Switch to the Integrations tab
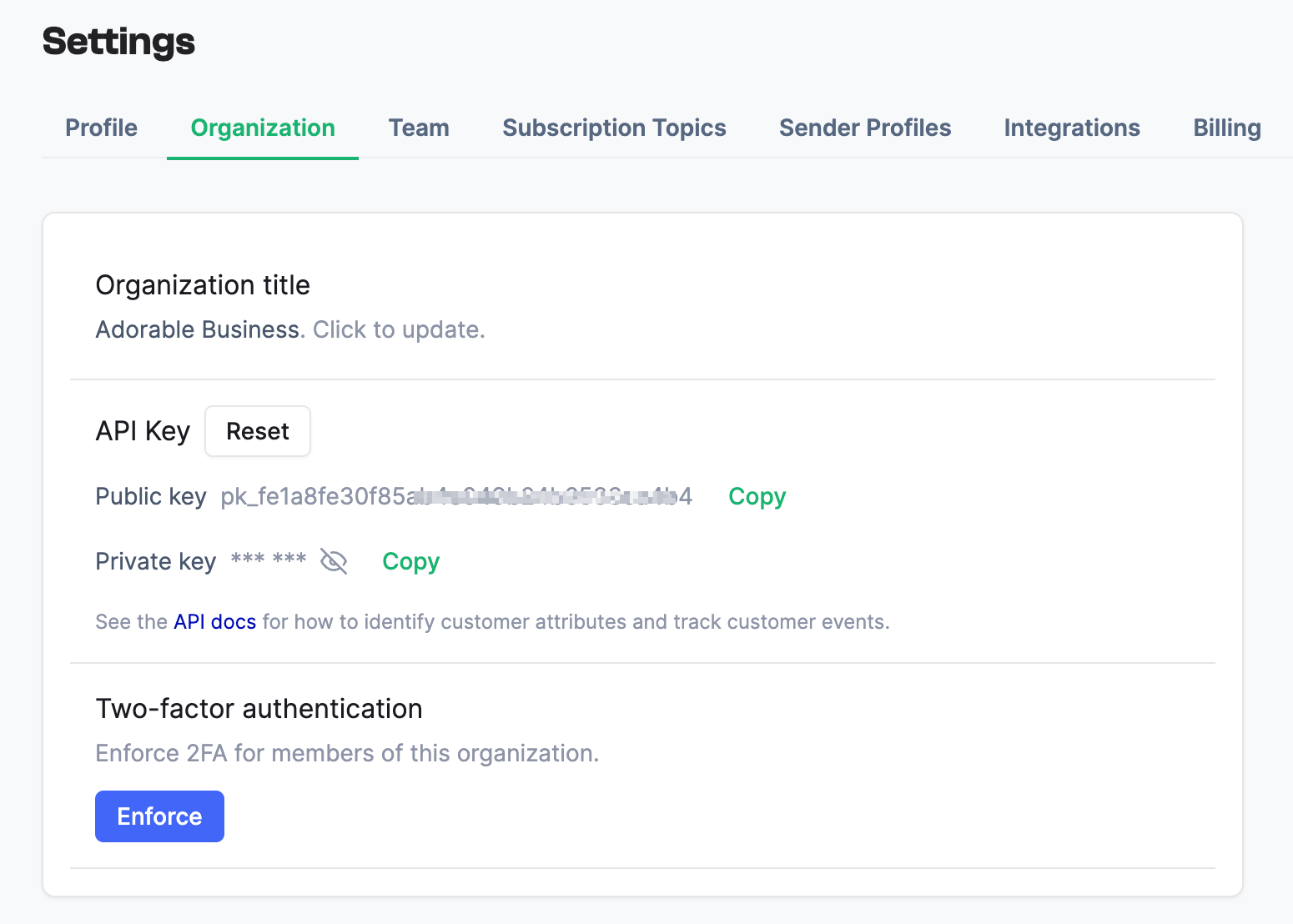The width and height of the screenshot is (1293, 924). [x=1072, y=128]
